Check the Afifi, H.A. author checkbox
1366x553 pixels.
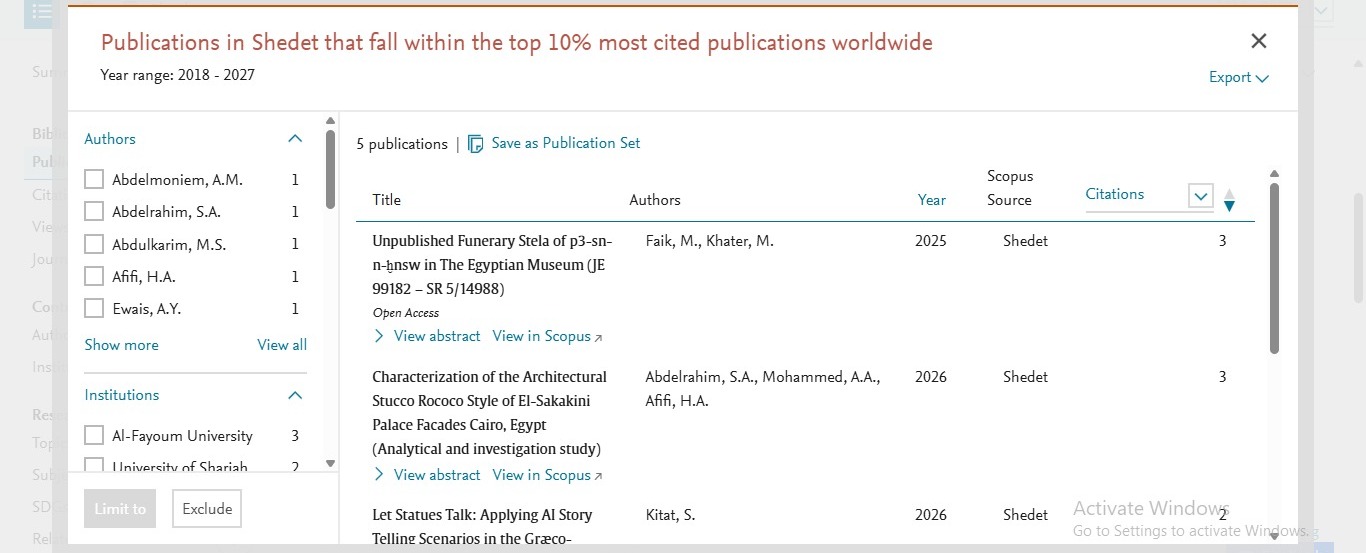[94, 276]
